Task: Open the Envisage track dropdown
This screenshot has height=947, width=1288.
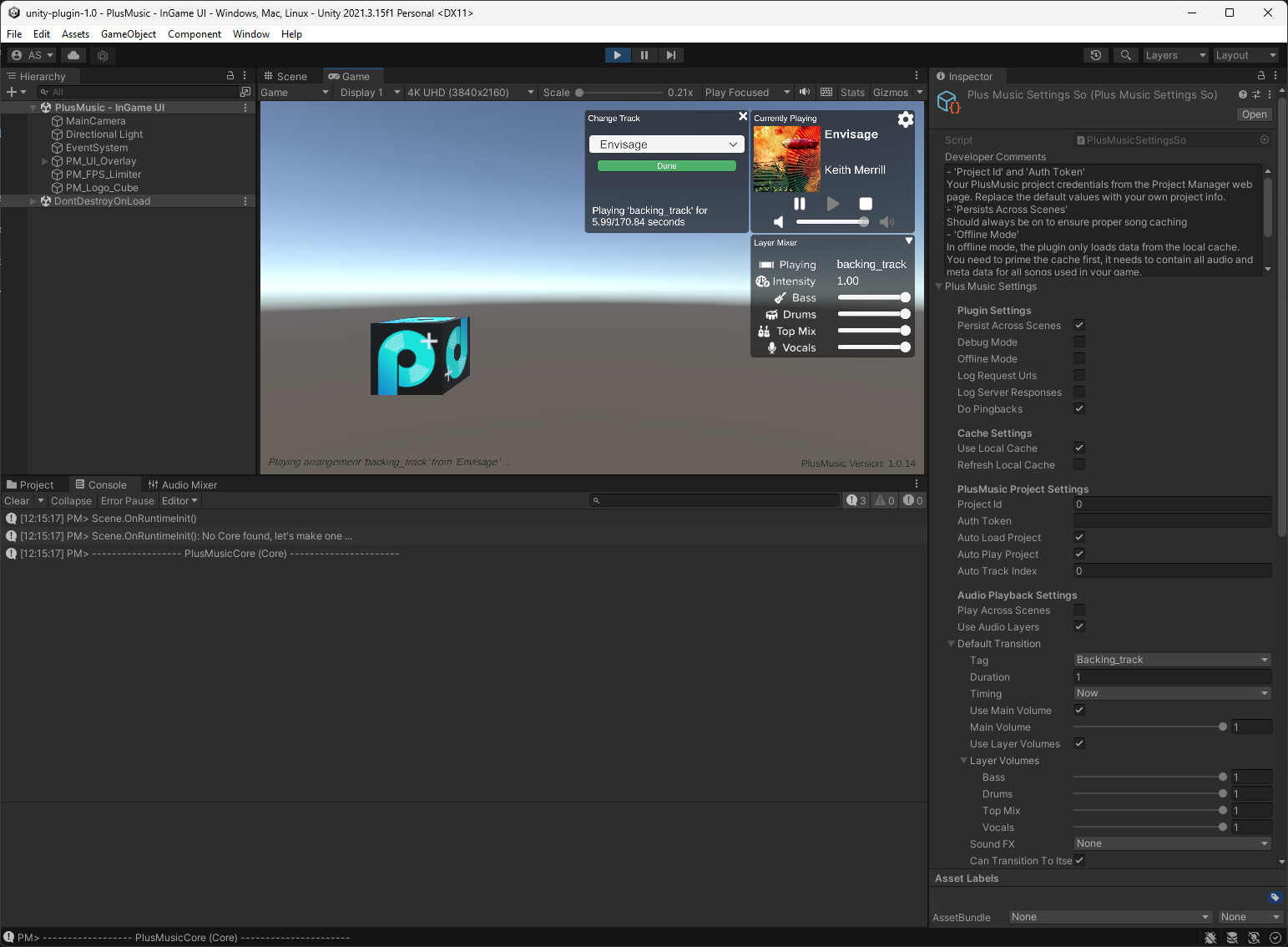Action: (666, 144)
